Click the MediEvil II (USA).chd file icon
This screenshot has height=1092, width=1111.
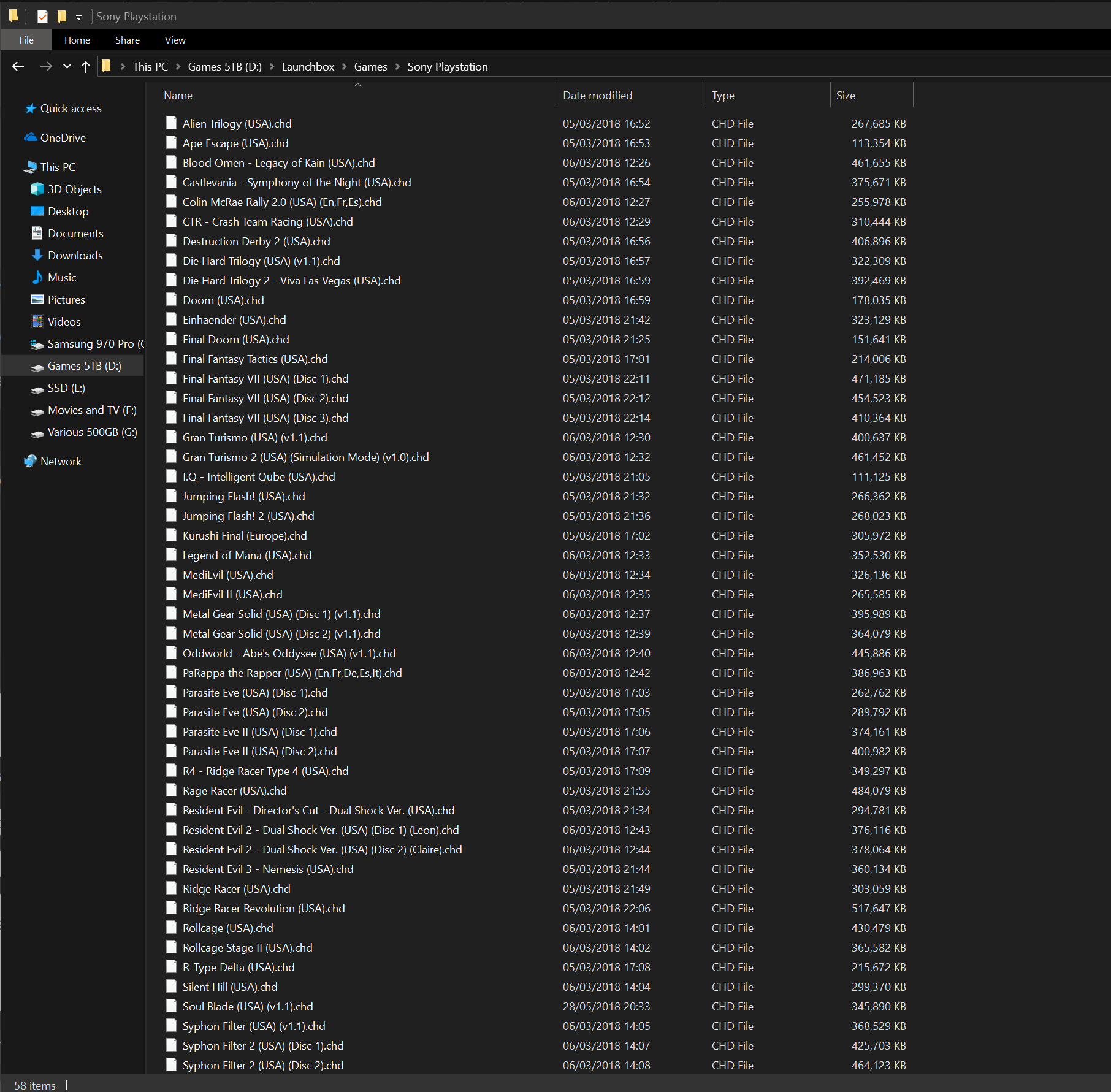point(171,594)
